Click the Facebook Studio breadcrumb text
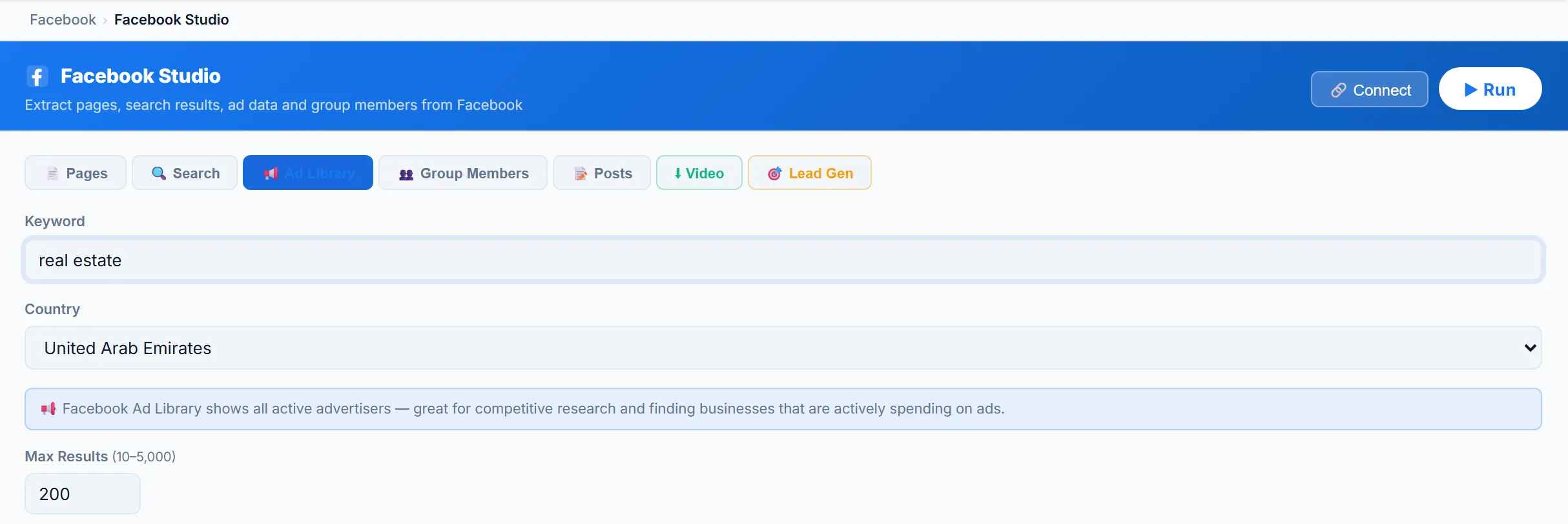The width and height of the screenshot is (1568, 524). (172, 19)
